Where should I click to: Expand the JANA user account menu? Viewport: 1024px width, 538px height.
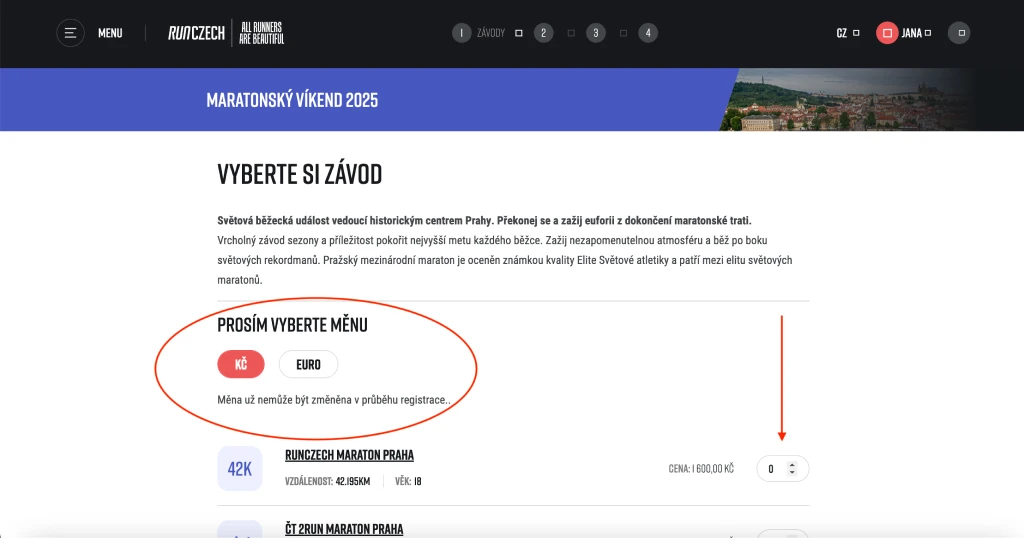pos(916,33)
